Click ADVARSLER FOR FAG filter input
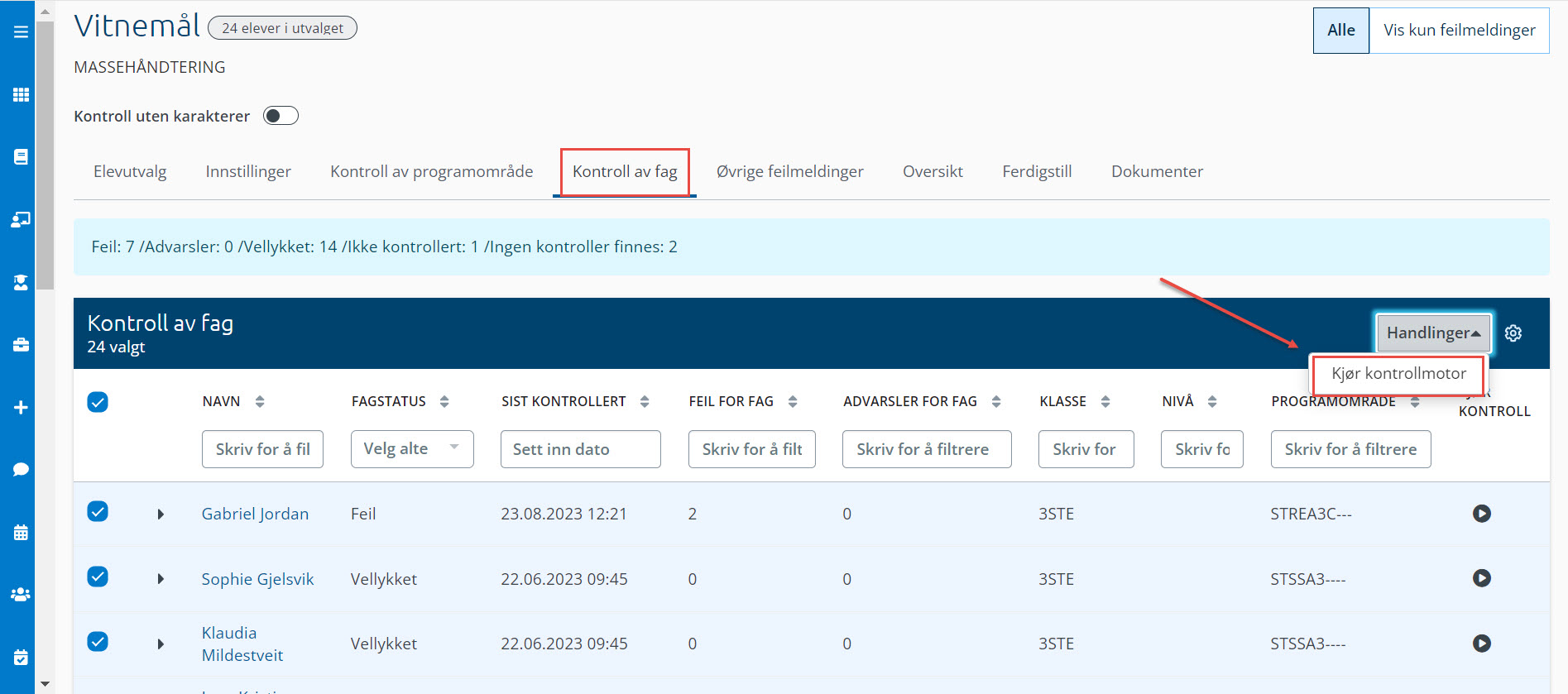This screenshot has width=1568, height=694. [927, 449]
